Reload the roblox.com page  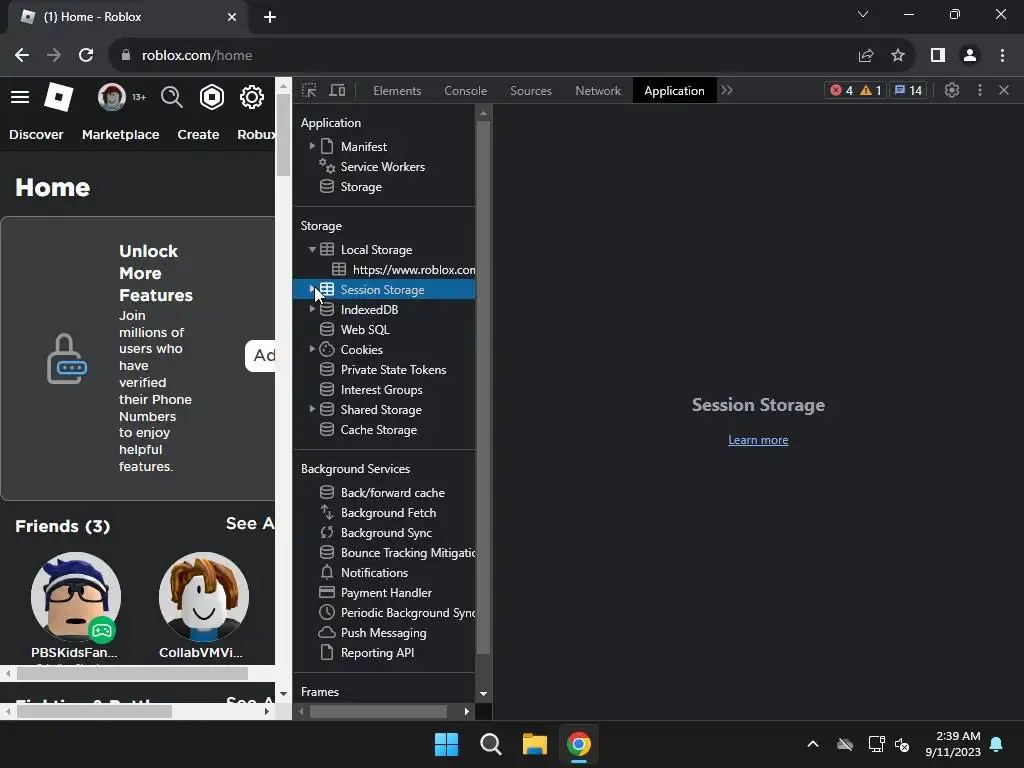point(86,56)
